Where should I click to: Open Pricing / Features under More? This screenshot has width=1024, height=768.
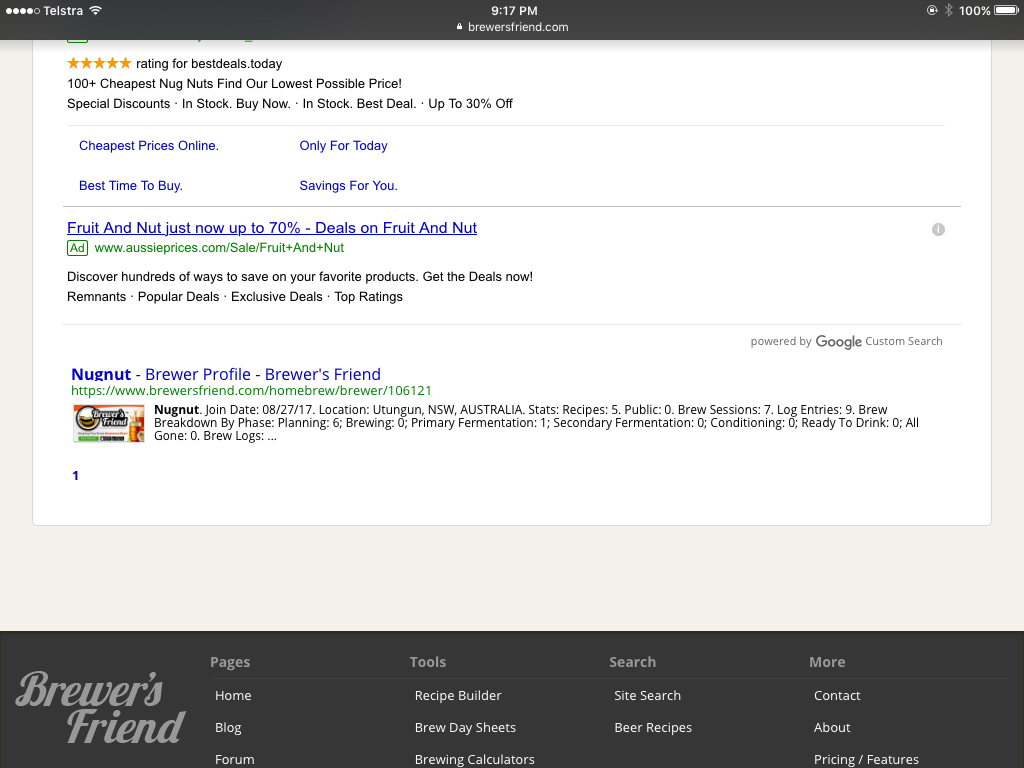pyautogui.click(x=866, y=760)
